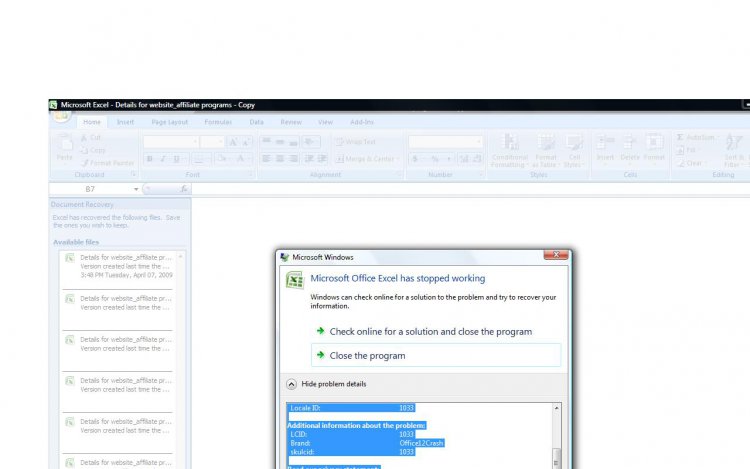Toggle Underline formatting in Font group
This screenshot has height=469, width=750.
176,159
